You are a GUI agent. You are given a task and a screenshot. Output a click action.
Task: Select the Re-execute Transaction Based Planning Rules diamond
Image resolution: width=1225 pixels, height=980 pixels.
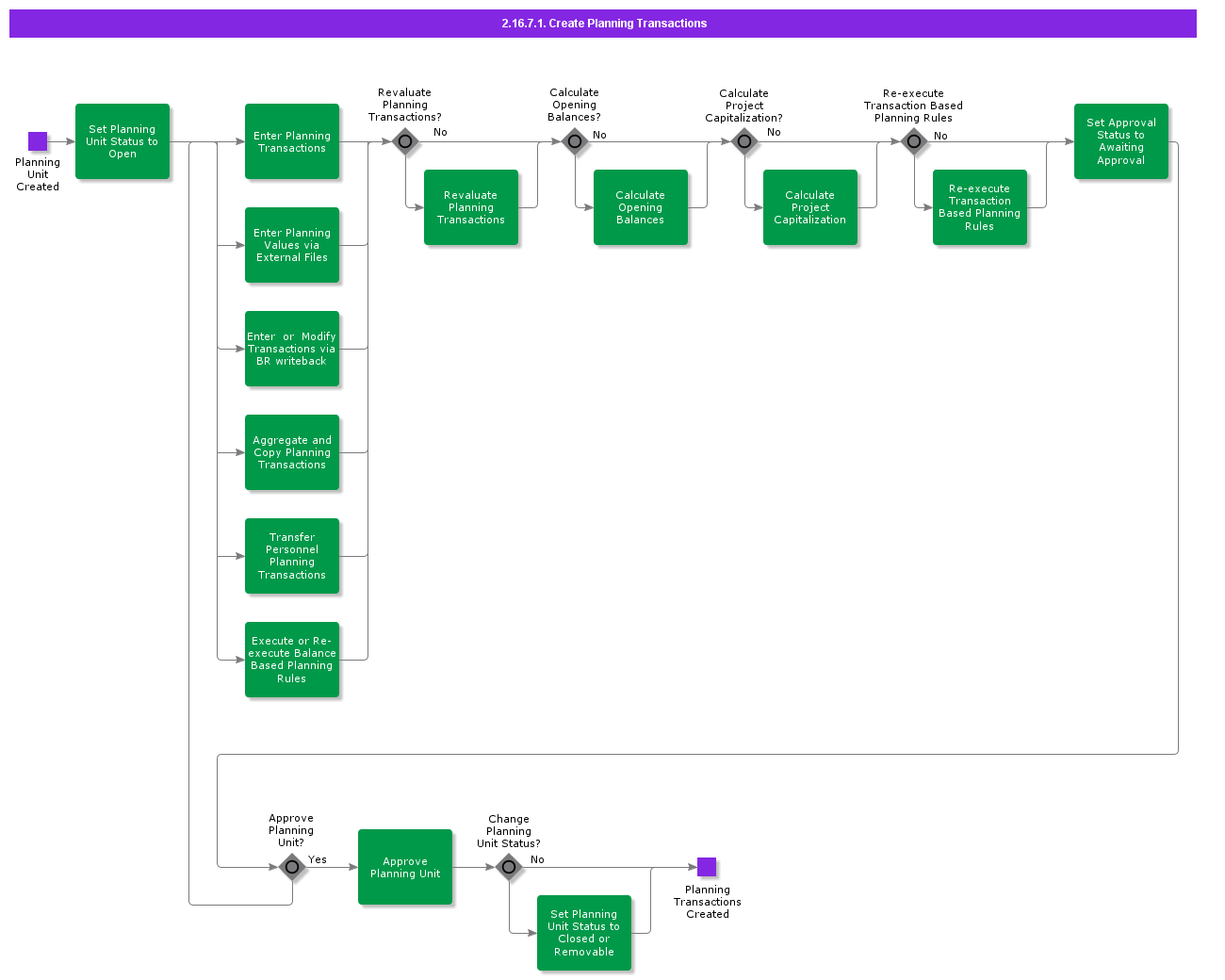914,141
